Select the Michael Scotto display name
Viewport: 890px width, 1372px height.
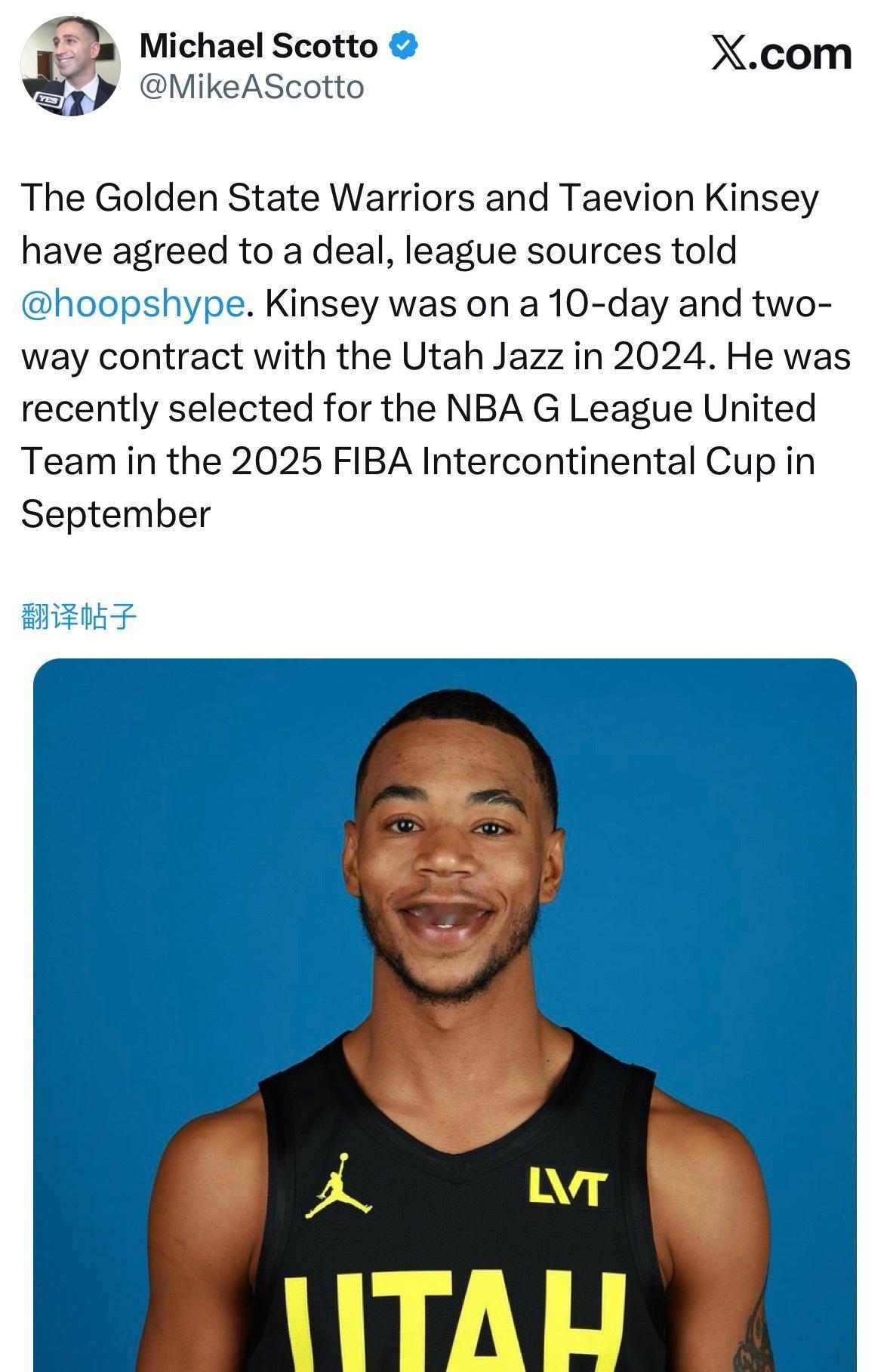(x=258, y=47)
